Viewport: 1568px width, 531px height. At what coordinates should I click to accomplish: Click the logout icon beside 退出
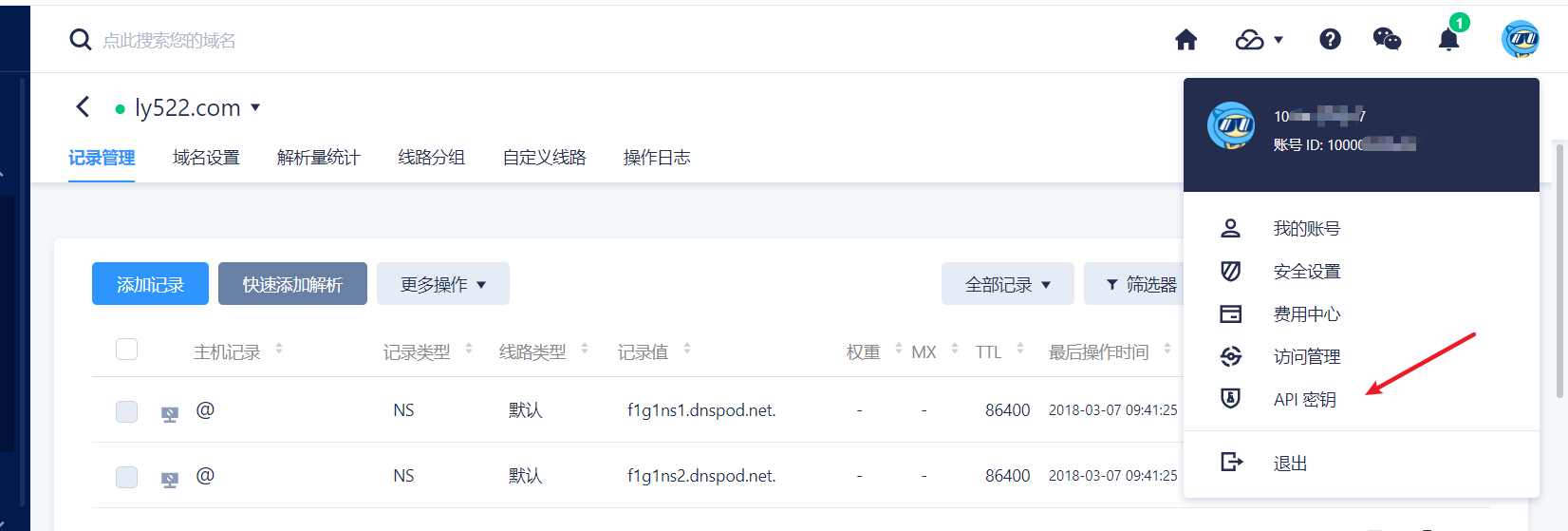1231,462
